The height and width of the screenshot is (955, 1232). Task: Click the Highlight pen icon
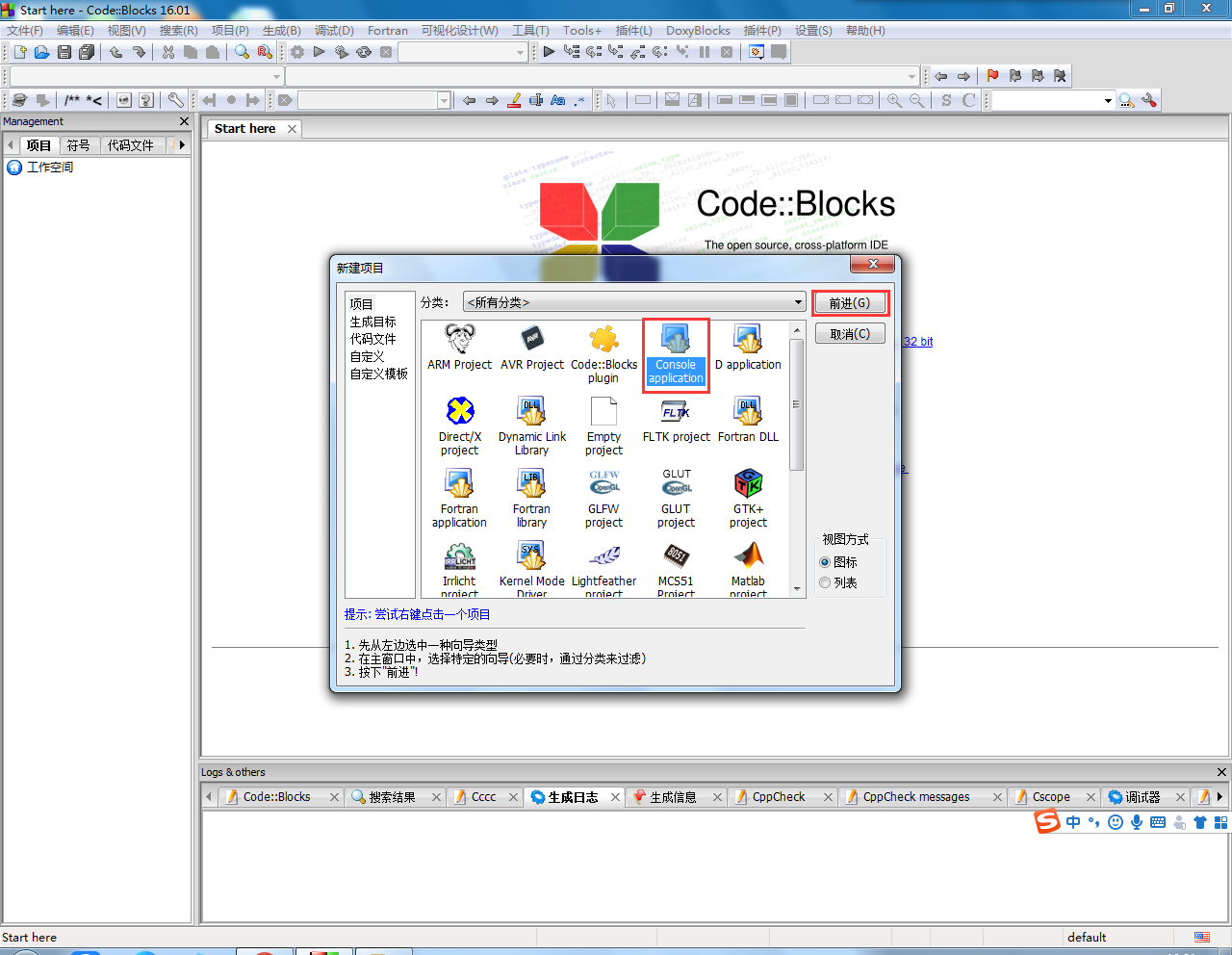tap(514, 100)
